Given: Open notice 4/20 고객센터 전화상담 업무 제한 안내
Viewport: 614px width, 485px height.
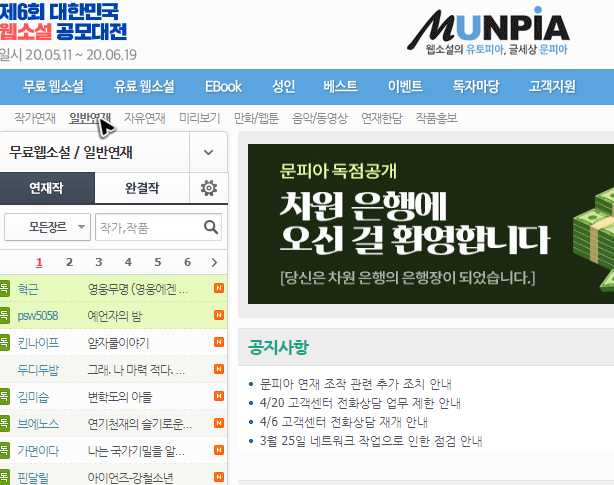Looking at the screenshot, I should point(360,403).
